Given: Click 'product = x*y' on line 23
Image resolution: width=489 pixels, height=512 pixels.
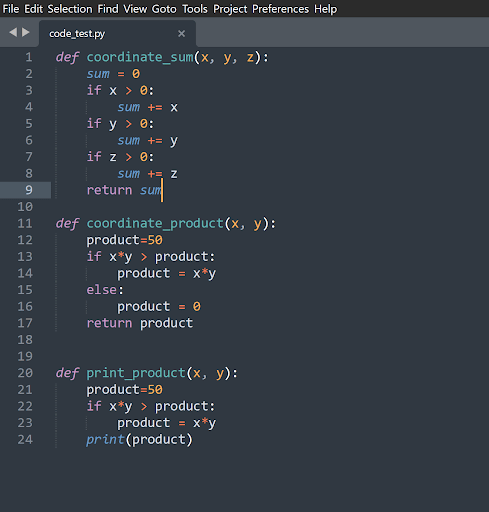Looking at the screenshot, I should (167, 423).
